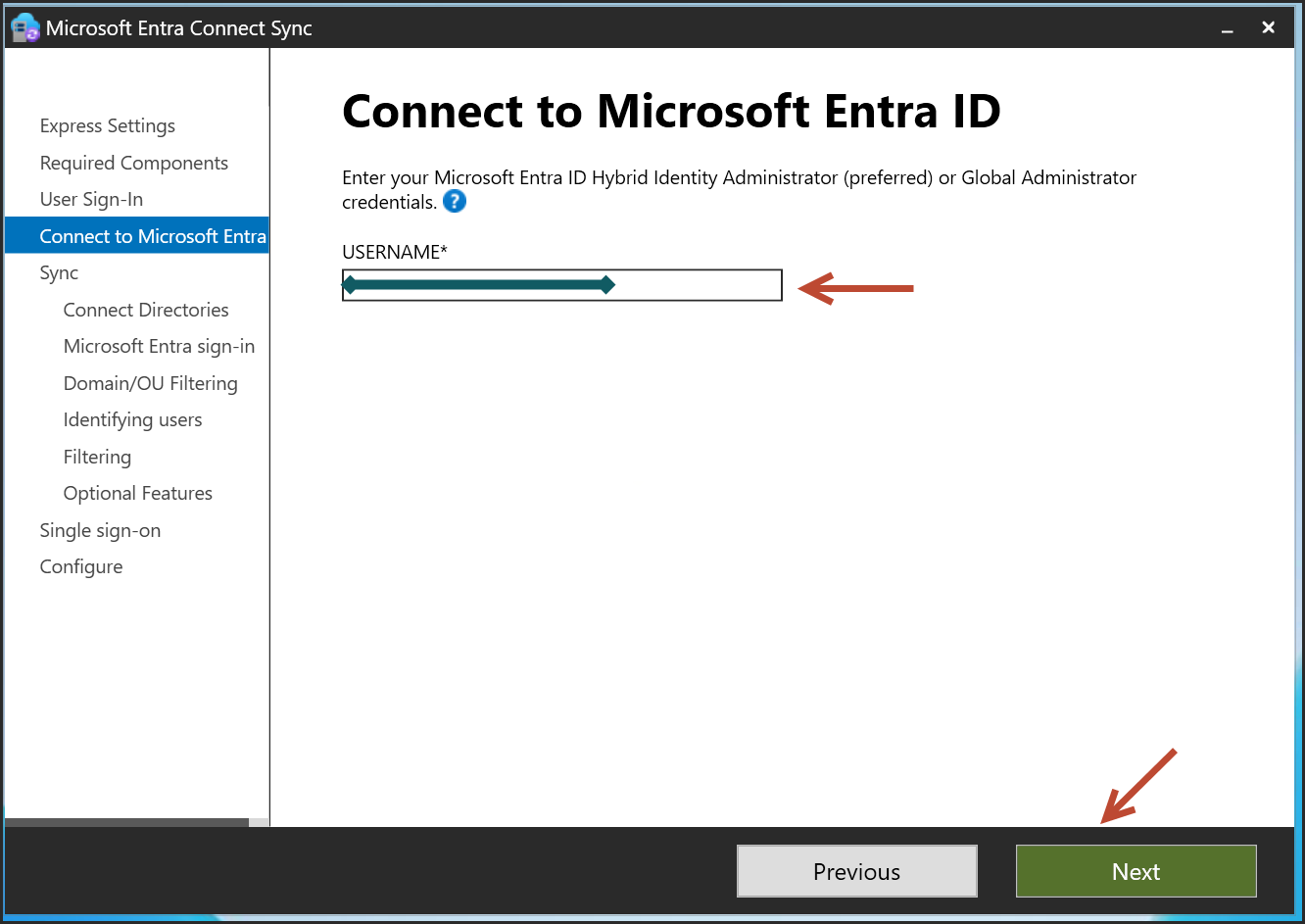Viewport: 1305px width, 924px height.
Task: Click the Microsoft Entra Connect app icon
Action: point(24,28)
